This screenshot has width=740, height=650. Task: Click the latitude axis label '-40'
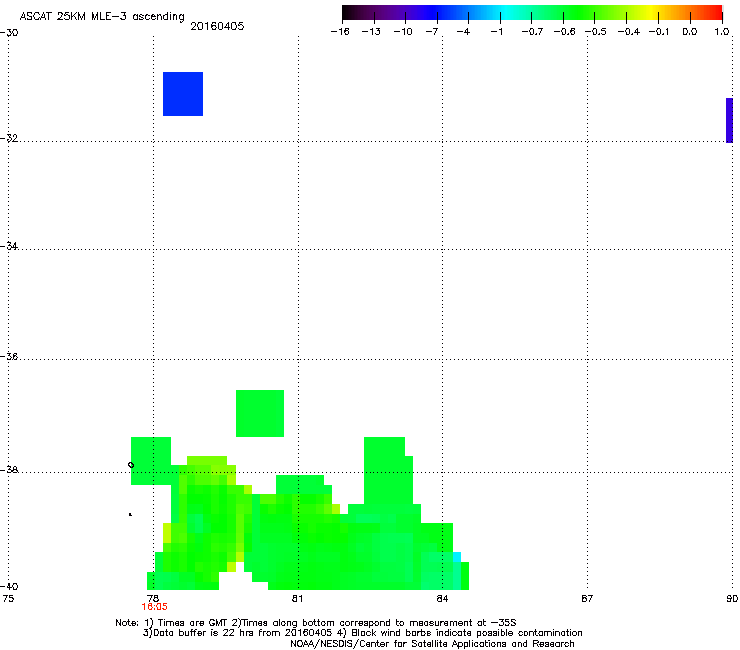9,586
